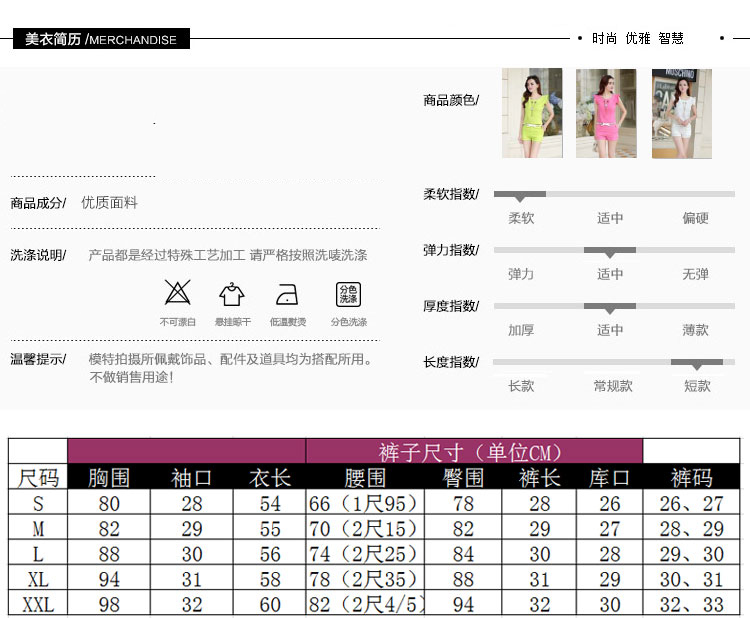Click the hang-dry shirt care icon

click(232, 294)
